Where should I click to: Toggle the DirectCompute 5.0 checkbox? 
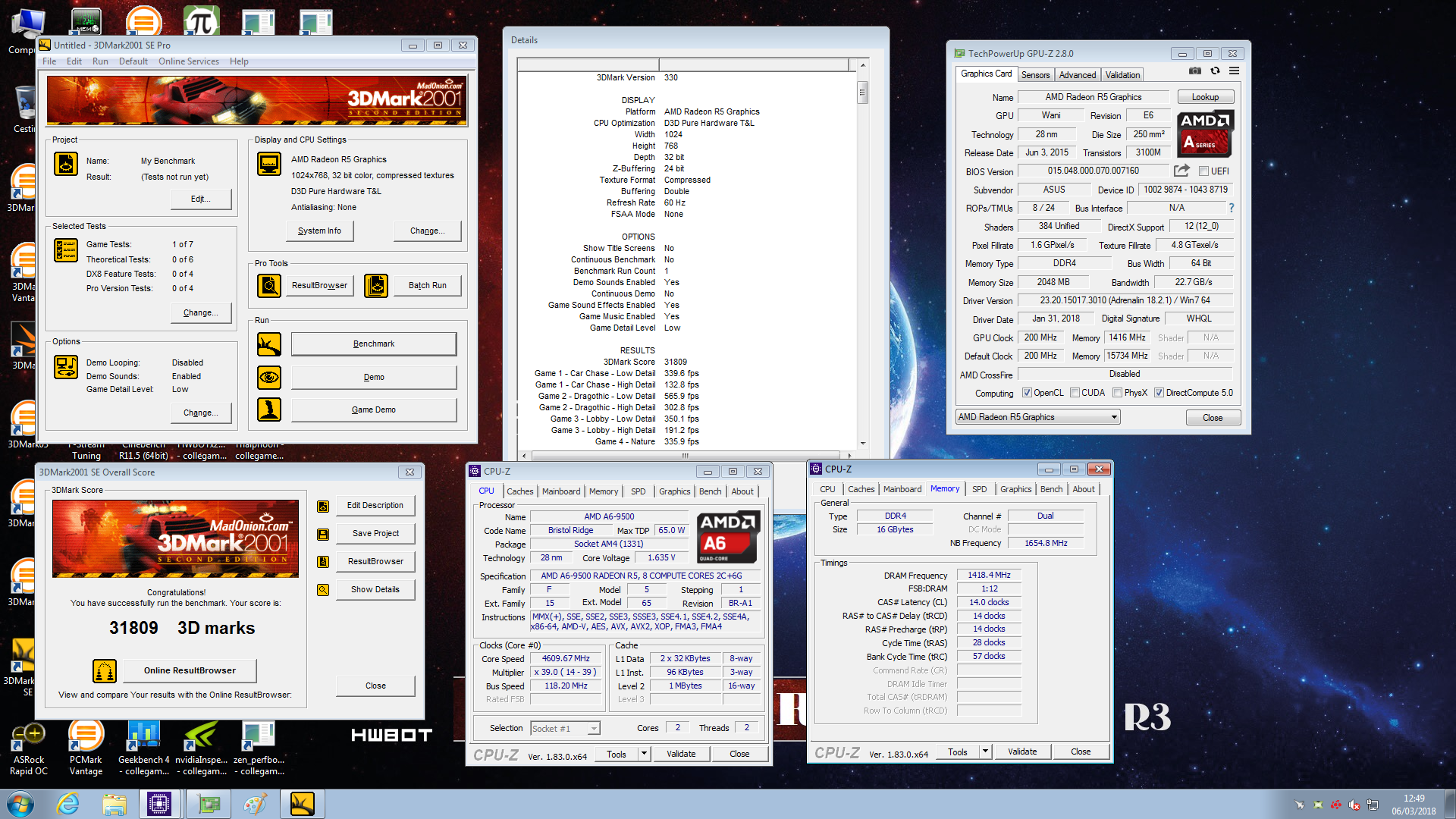coord(1159,393)
